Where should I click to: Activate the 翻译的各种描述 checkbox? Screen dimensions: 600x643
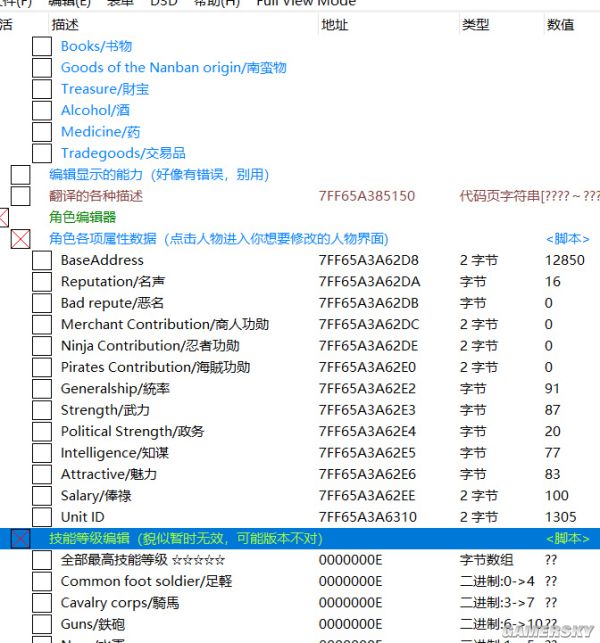tap(21, 196)
